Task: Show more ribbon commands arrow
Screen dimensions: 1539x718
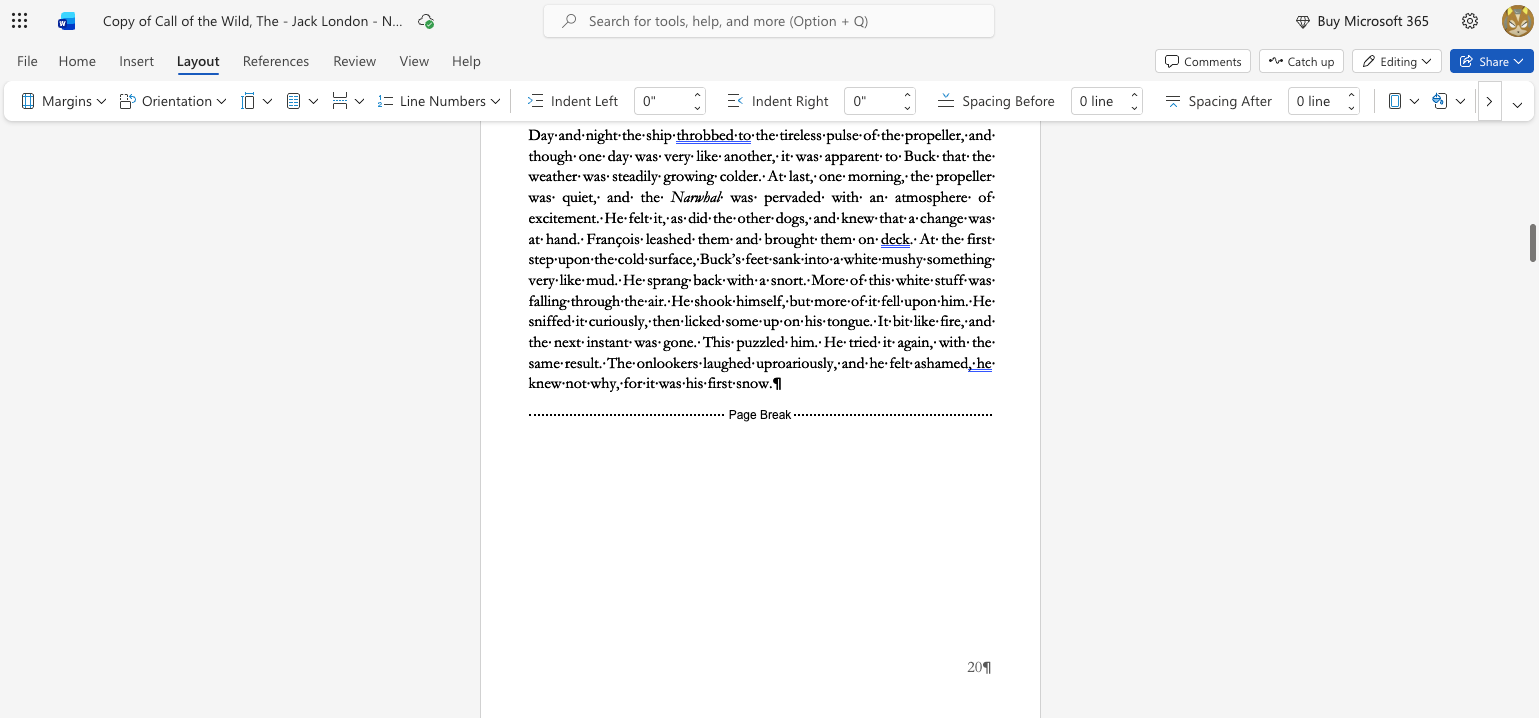Action: [x=1490, y=101]
